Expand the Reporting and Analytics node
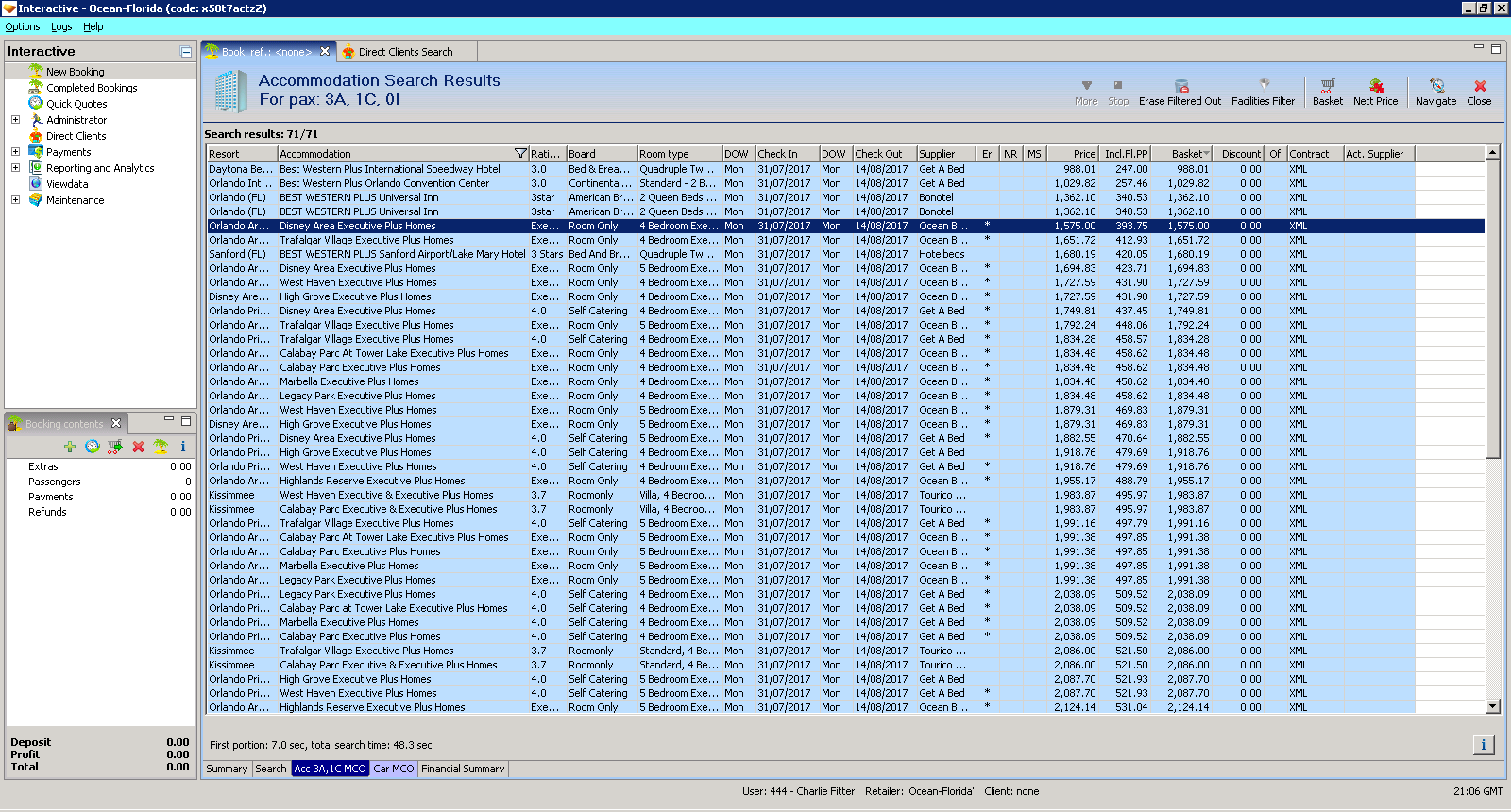The image size is (1511, 812). point(15,168)
